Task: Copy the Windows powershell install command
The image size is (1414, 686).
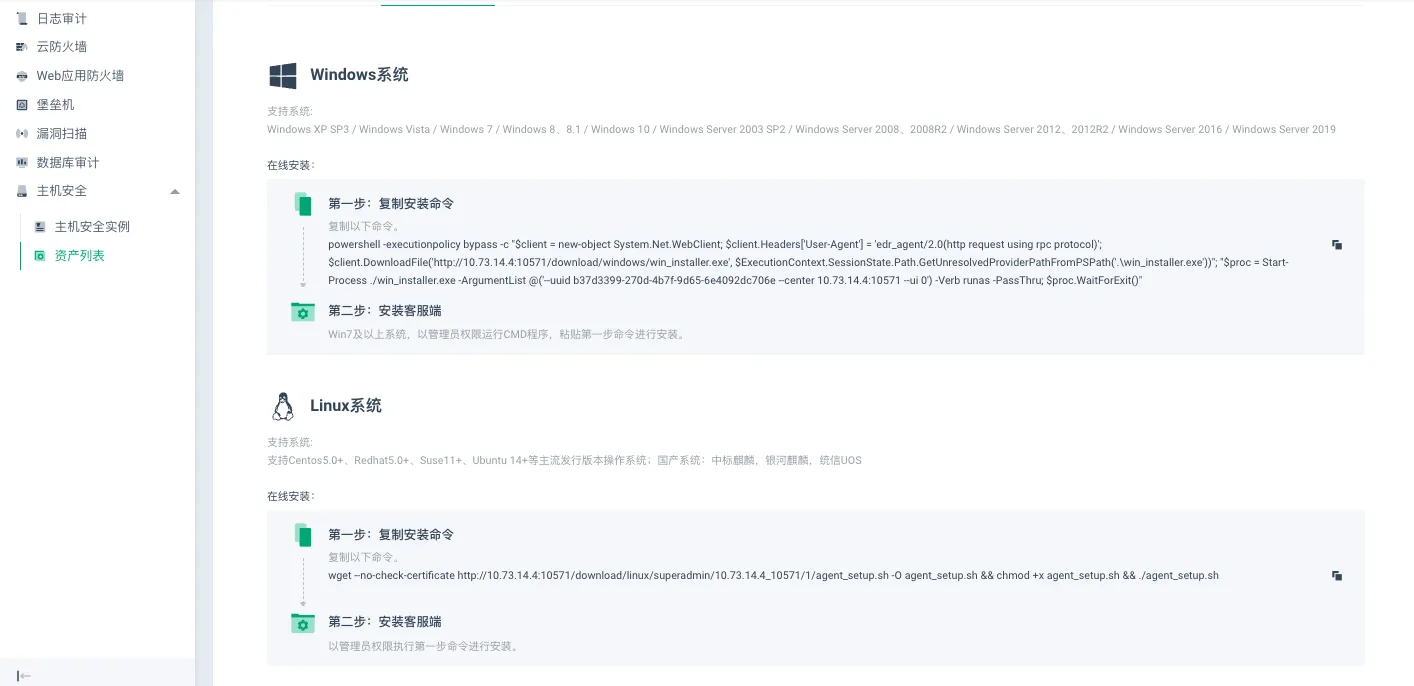Action: point(1337,244)
